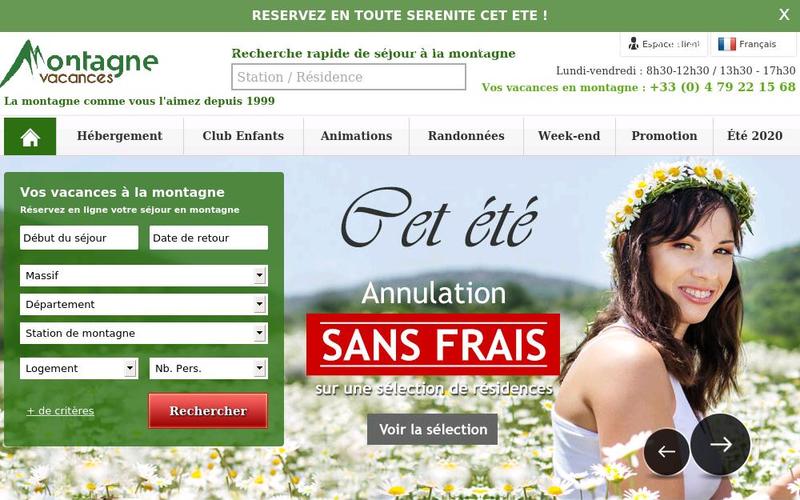This screenshot has height=500, width=800.
Task: Focus the Station / Résidence search field
Action: point(348,77)
